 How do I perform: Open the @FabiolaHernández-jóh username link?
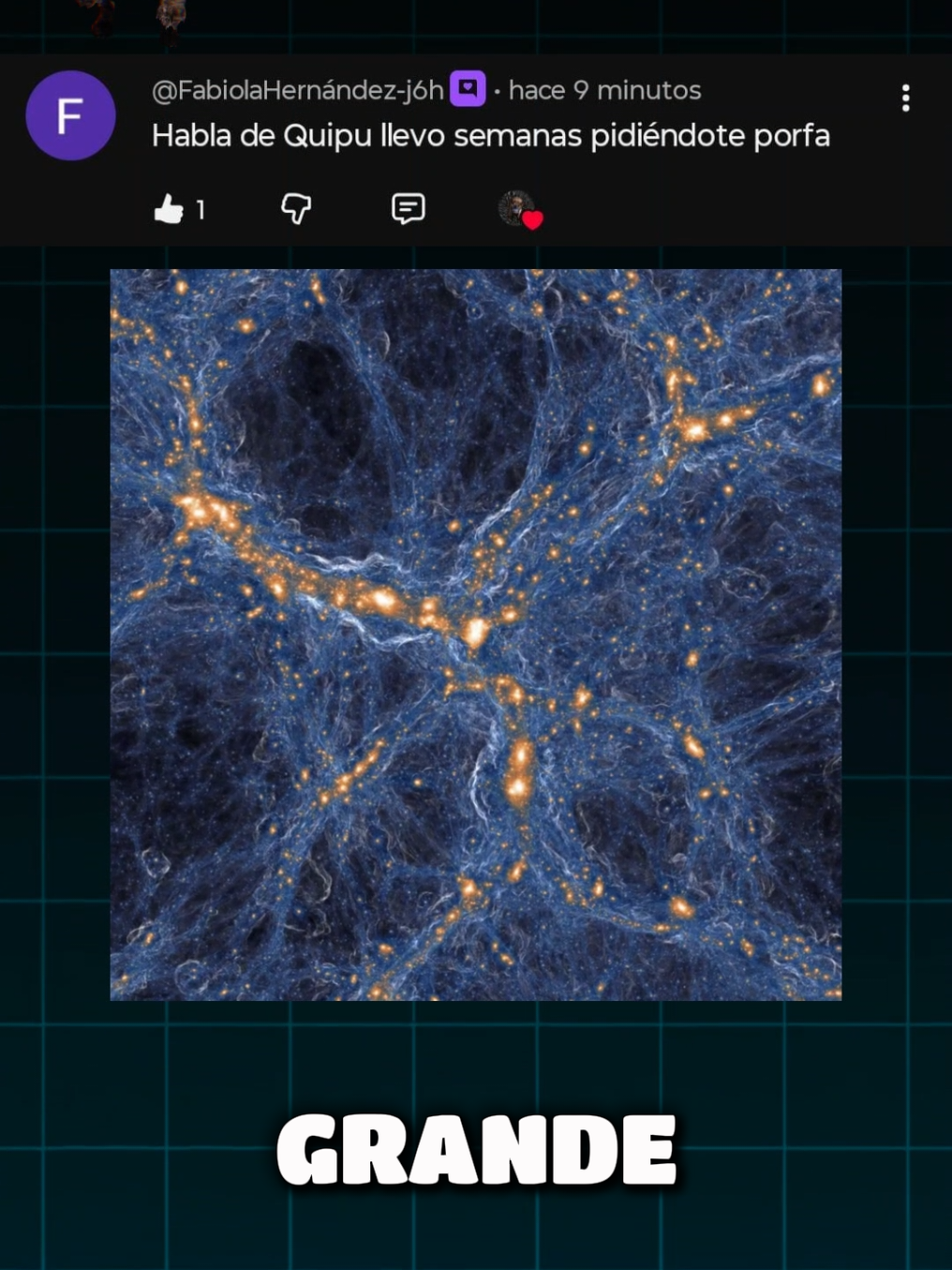[x=297, y=91]
